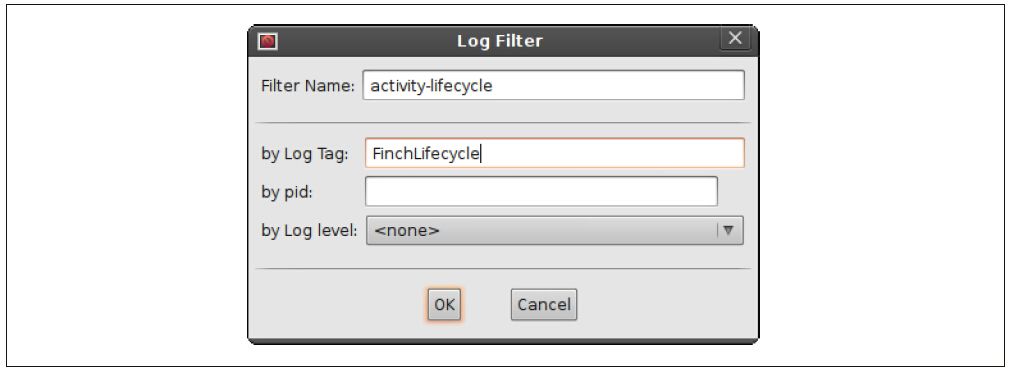Click the activity-lifecycle text in Filter Name
Image resolution: width=1013 pixels, height=373 pixels.
432,86
